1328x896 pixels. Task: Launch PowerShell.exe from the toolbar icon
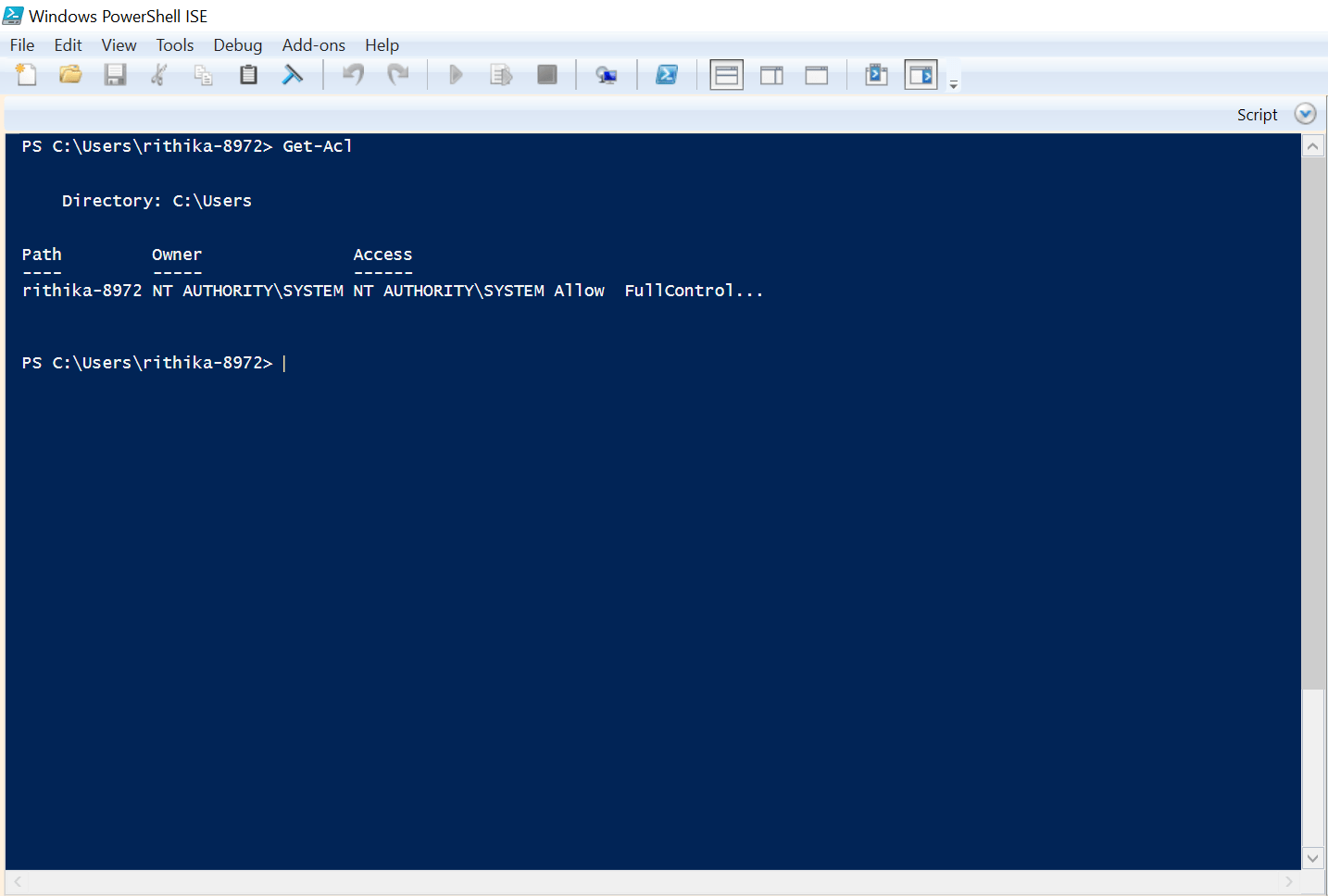(x=667, y=74)
